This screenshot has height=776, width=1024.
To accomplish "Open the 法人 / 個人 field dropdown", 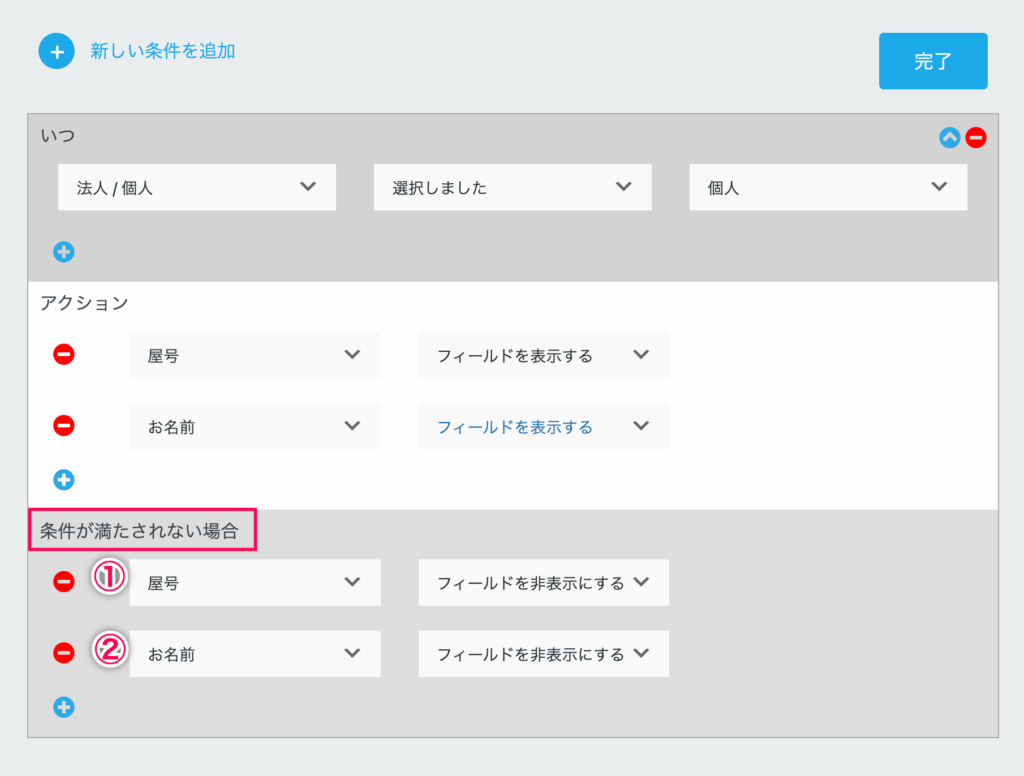I will [x=197, y=187].
